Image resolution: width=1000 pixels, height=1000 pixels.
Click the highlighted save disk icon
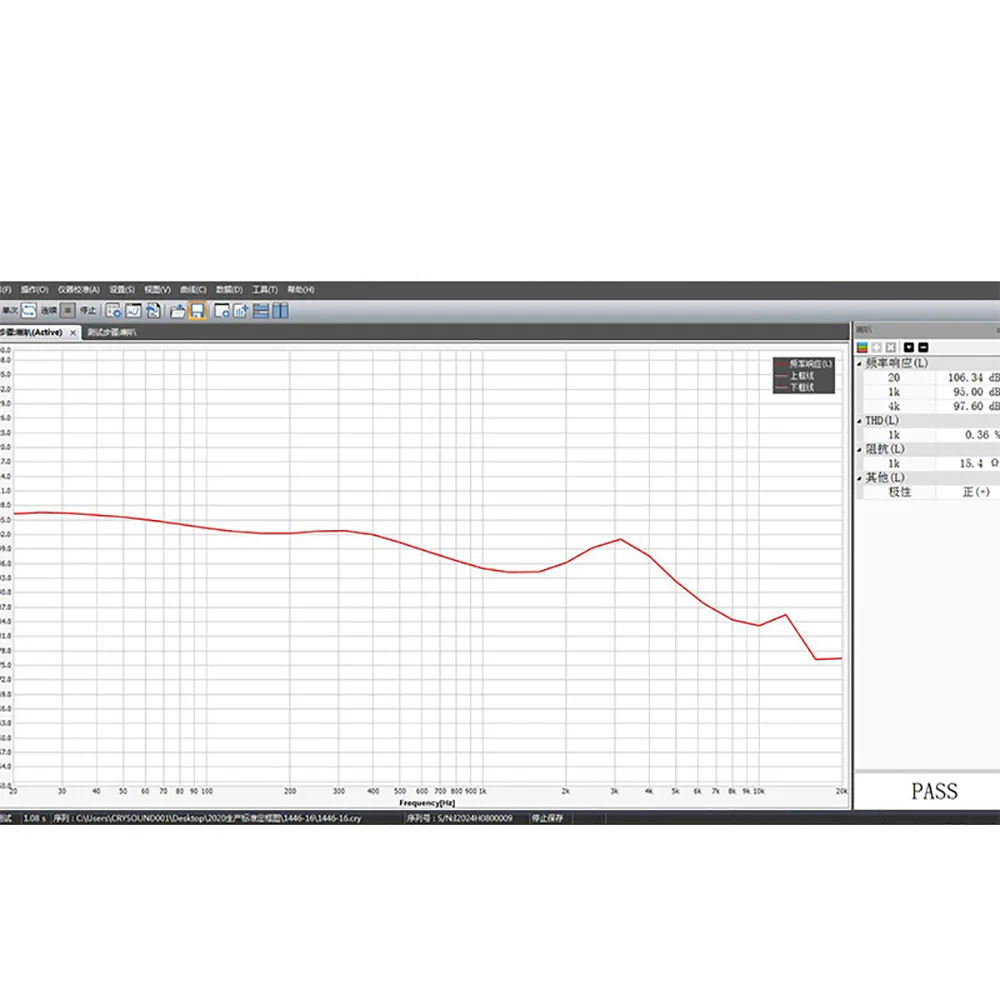(x=197, y=311)
